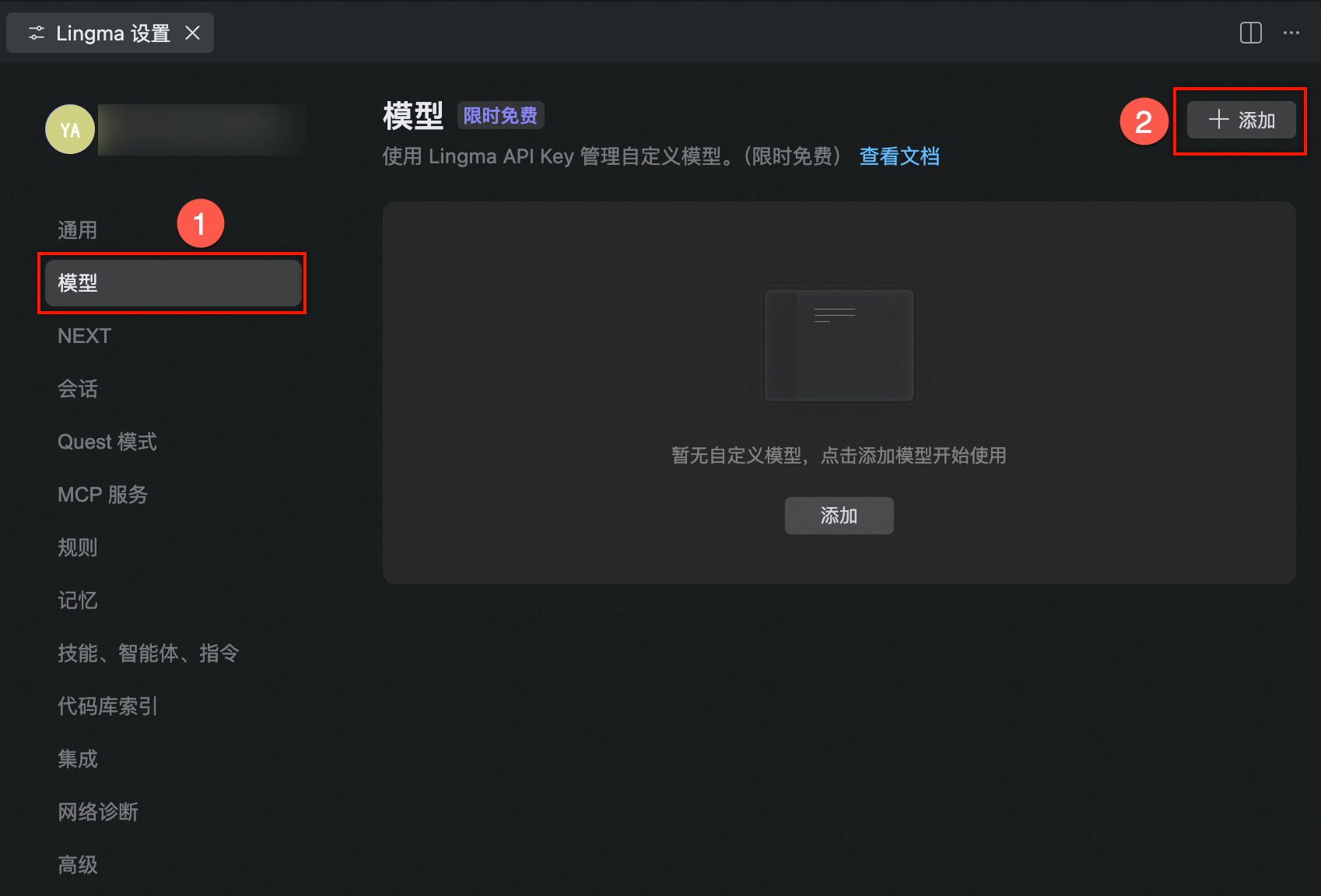The image size is (1321, 896).
Task: Click the empty-state model illustration
Action: pyautogui.click(x=839, y=345)
